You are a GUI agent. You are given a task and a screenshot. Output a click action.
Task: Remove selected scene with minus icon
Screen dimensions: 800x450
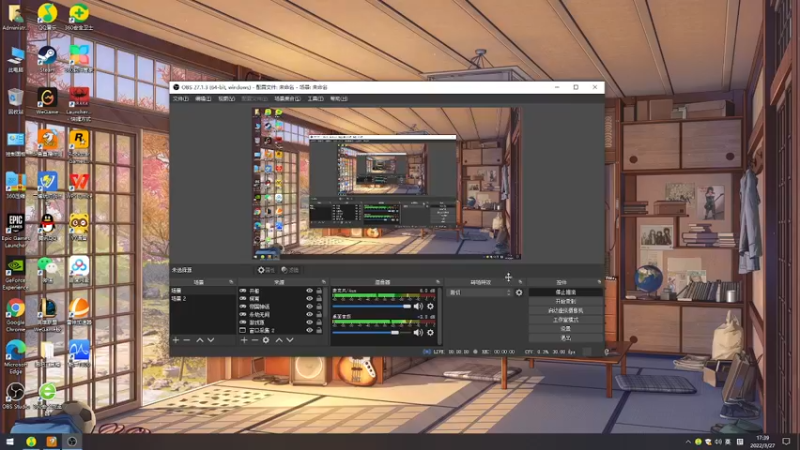coord(187,340)
